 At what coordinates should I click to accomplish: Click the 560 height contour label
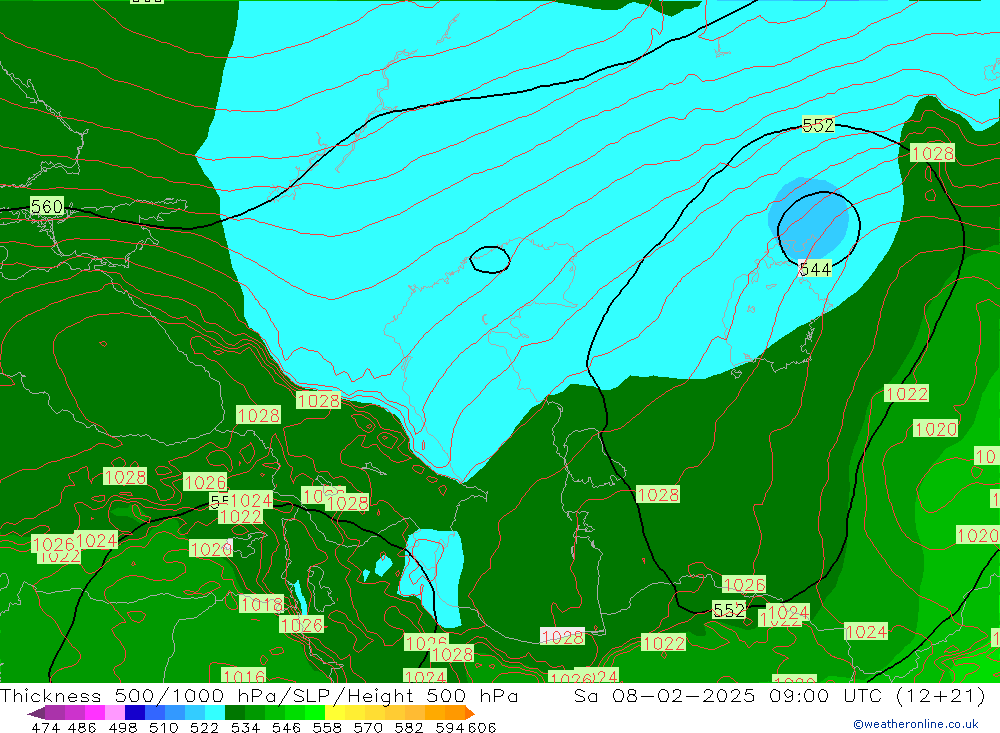(x=47, y=207)
